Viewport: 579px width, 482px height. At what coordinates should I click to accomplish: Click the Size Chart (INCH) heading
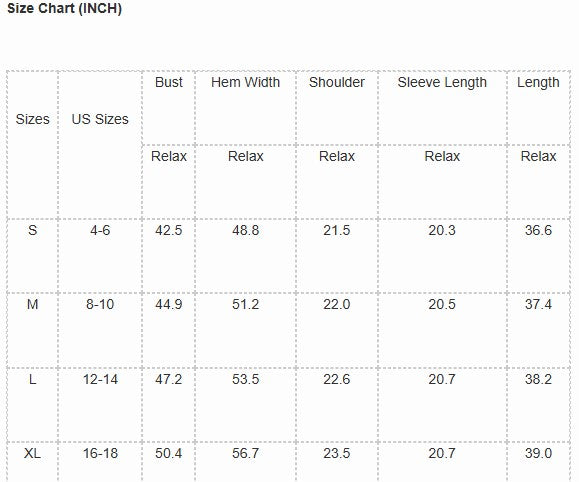(x=65, y=8)
